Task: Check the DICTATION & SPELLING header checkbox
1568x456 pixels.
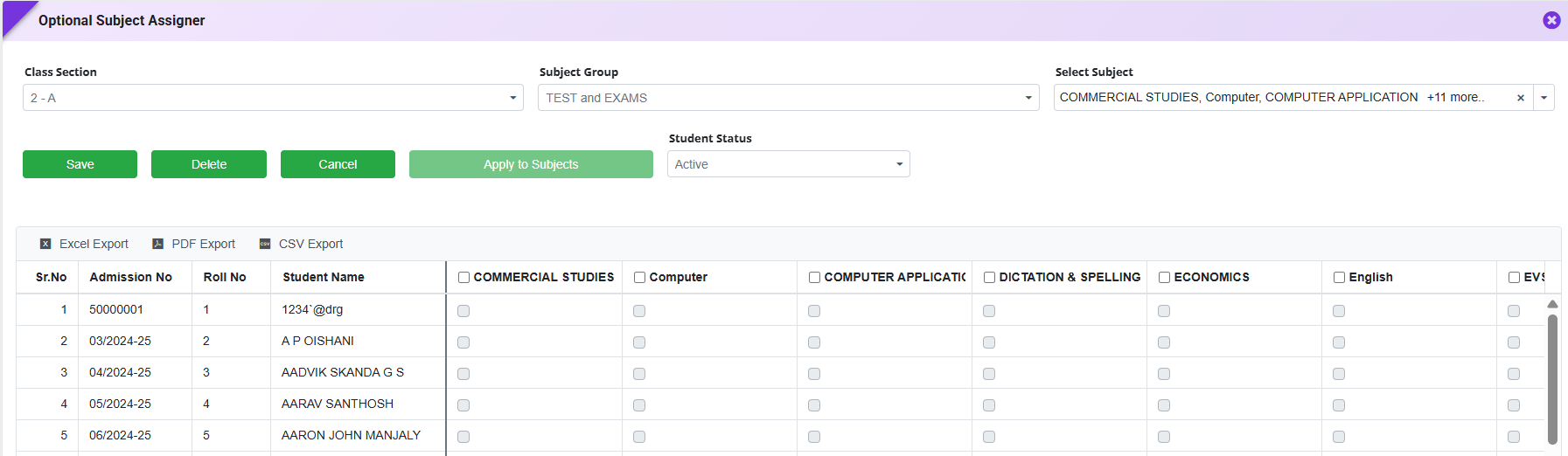Action: [x=990, y=277]
